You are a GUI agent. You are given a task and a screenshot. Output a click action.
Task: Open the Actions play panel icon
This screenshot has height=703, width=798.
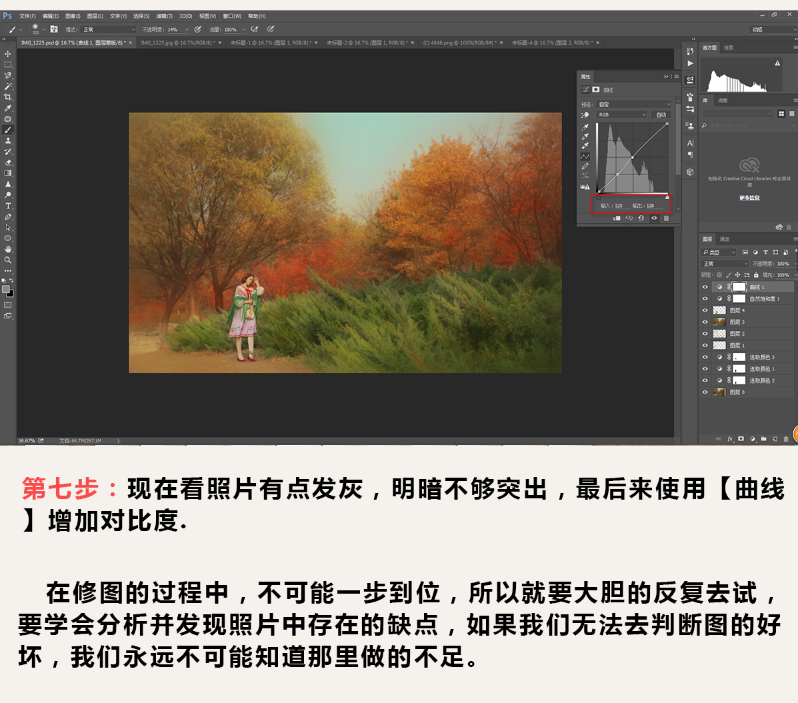(690, 64)
